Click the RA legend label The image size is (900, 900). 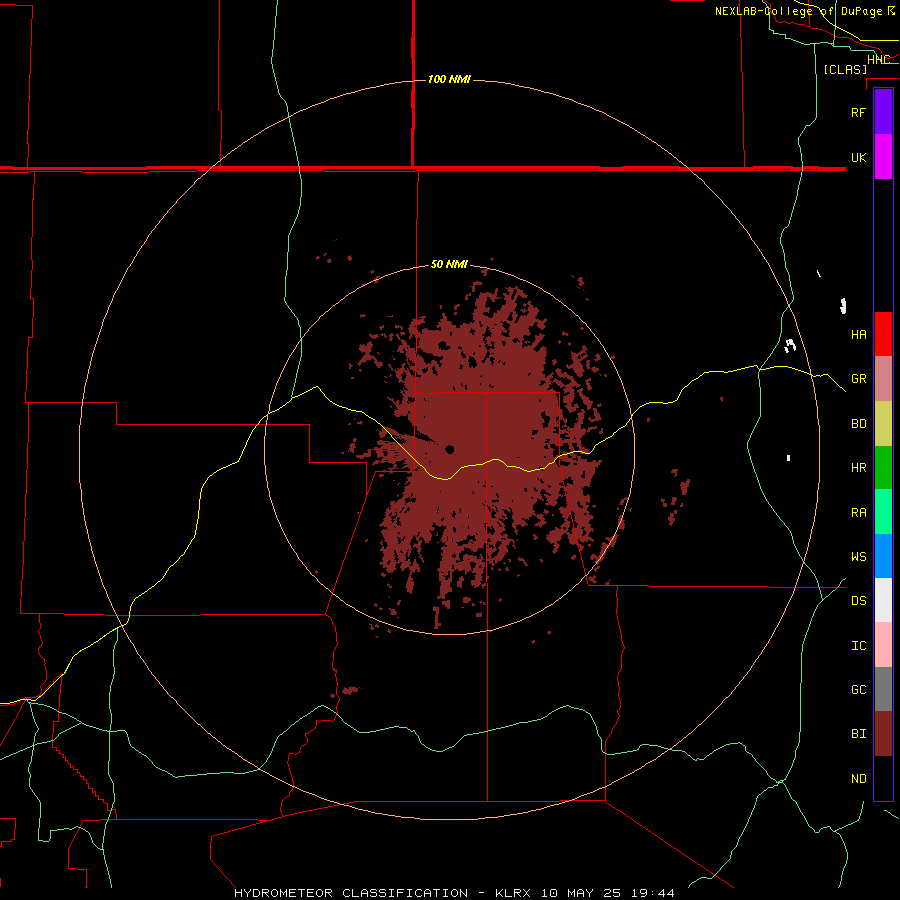click(858, 513)
